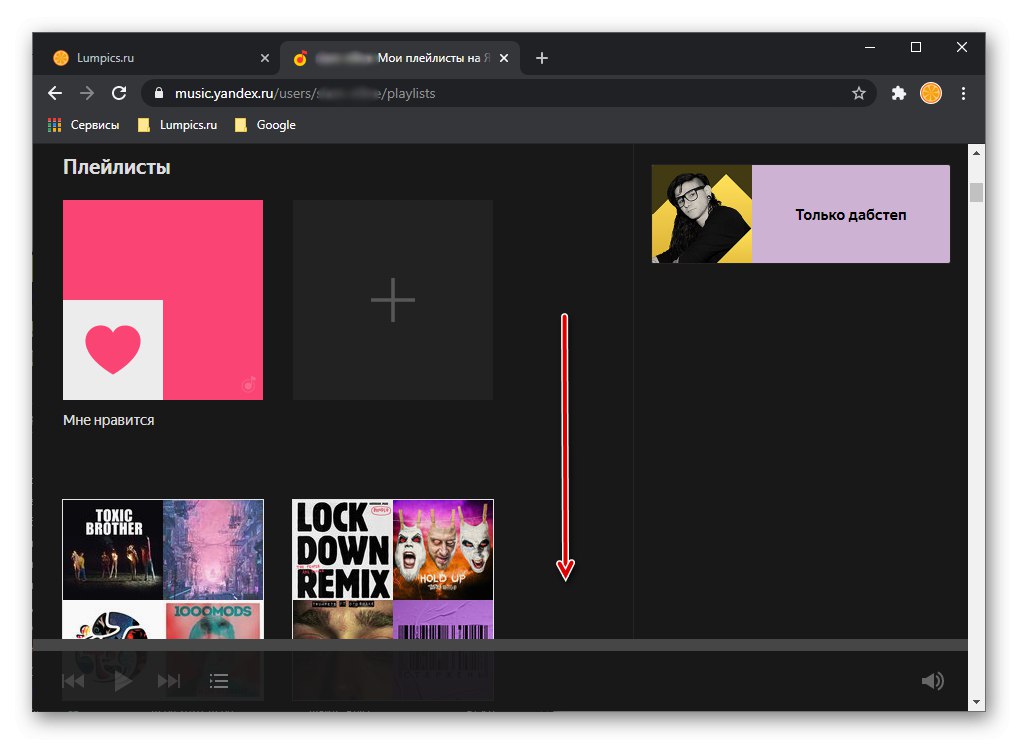The image size is (1018, 744).
Task: Open the Только дабстеп playlist
Action: pyautogui.click(x=800, y=213)
